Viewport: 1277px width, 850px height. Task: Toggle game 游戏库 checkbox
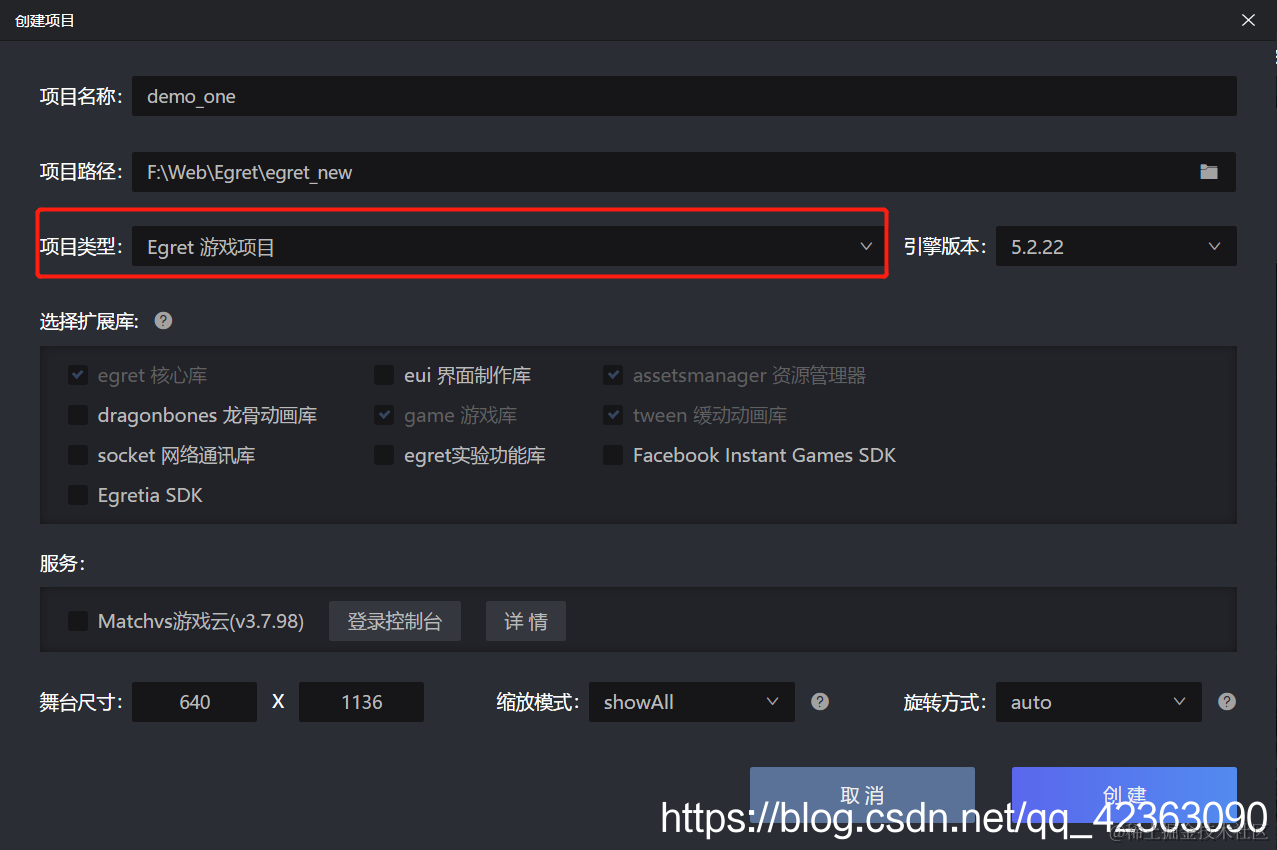(x=384, y=415)
